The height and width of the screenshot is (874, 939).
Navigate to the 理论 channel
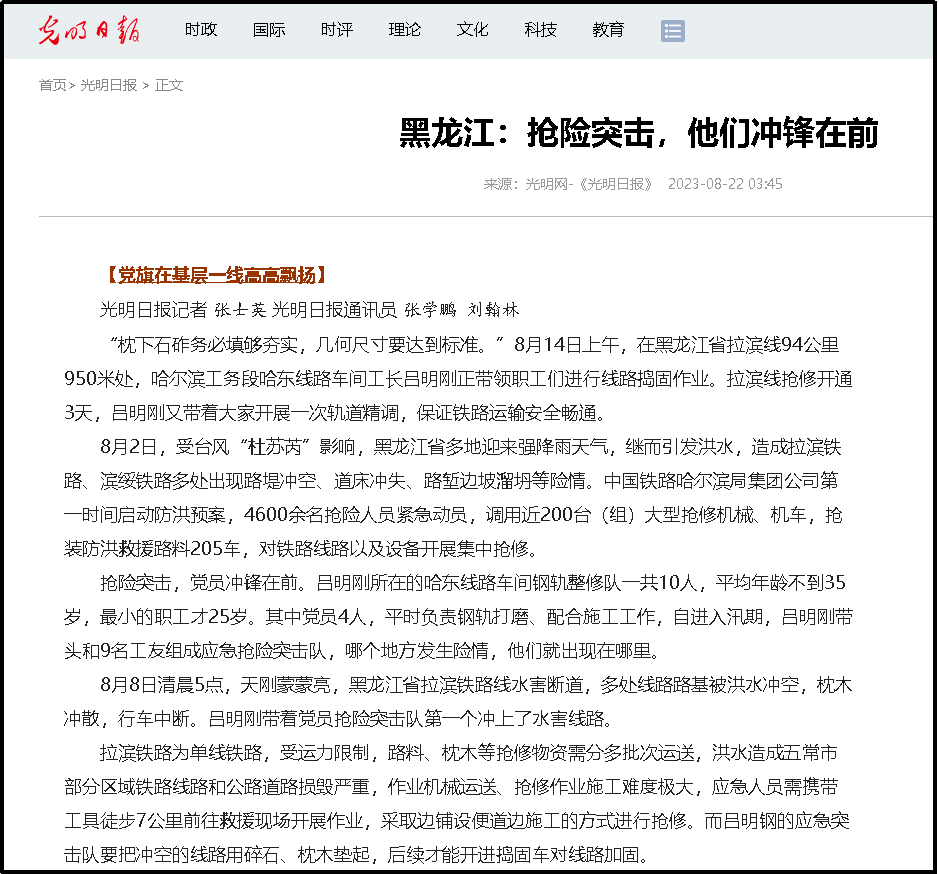coord(405,30)
